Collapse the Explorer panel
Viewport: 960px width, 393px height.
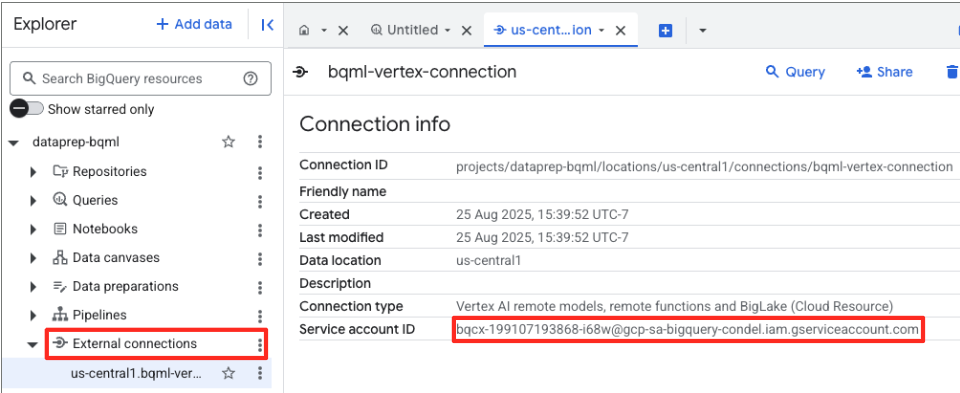(267, 24)
